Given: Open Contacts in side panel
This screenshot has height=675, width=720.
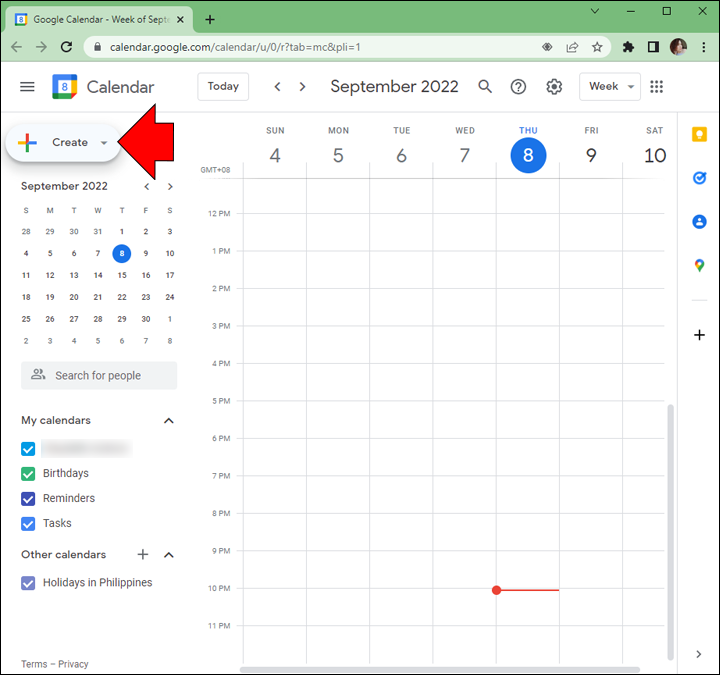Looking at the screenshot, I should pyautogui.click(x=699, y=222).
